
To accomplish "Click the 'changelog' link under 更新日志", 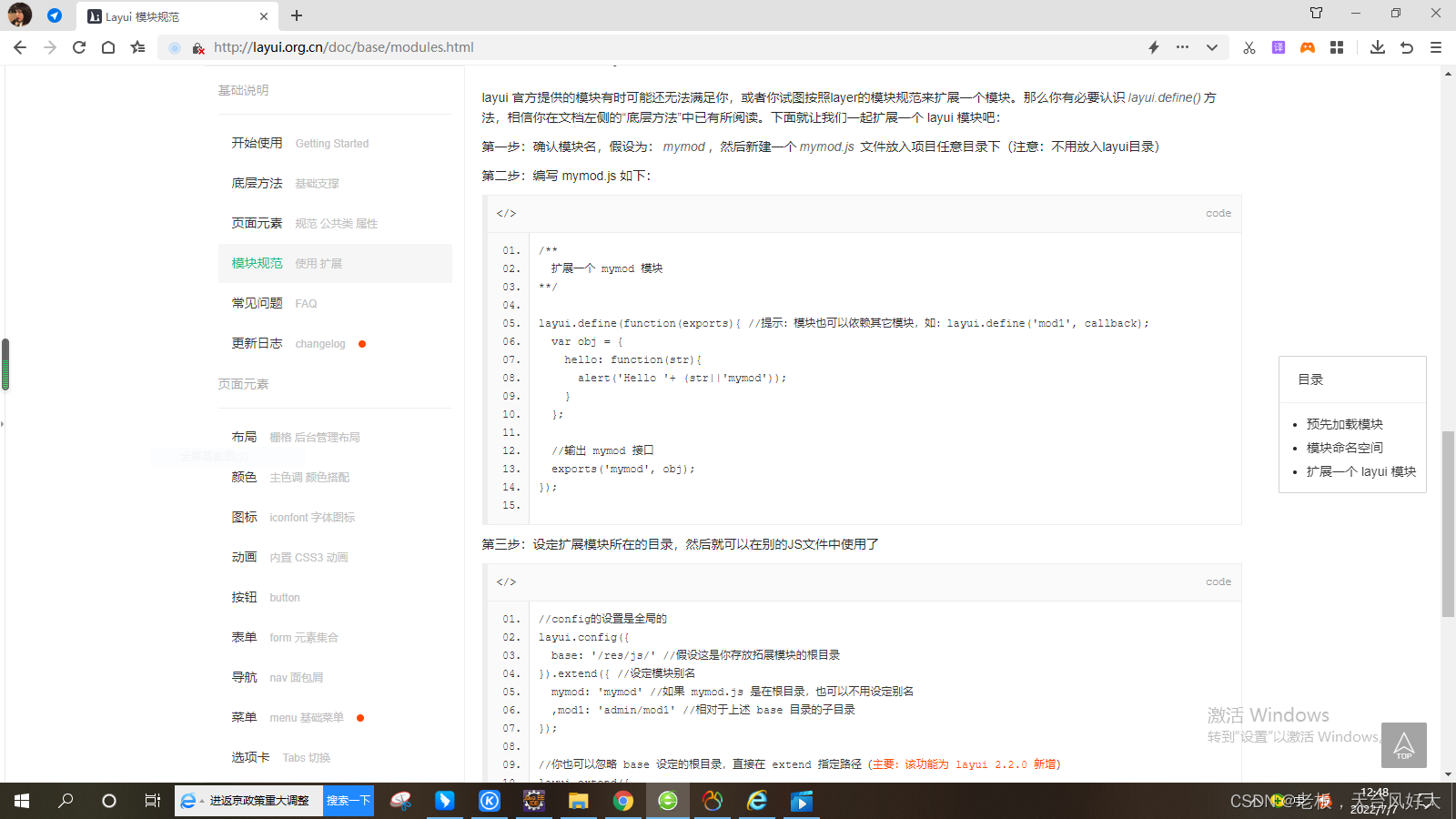I will (320, 343).
